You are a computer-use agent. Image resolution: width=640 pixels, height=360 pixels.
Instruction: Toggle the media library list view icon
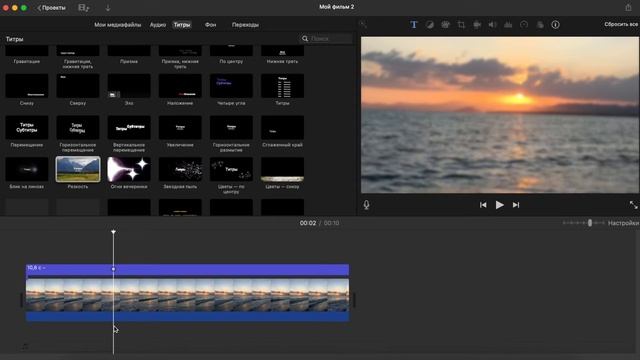(x=84, y=8)
